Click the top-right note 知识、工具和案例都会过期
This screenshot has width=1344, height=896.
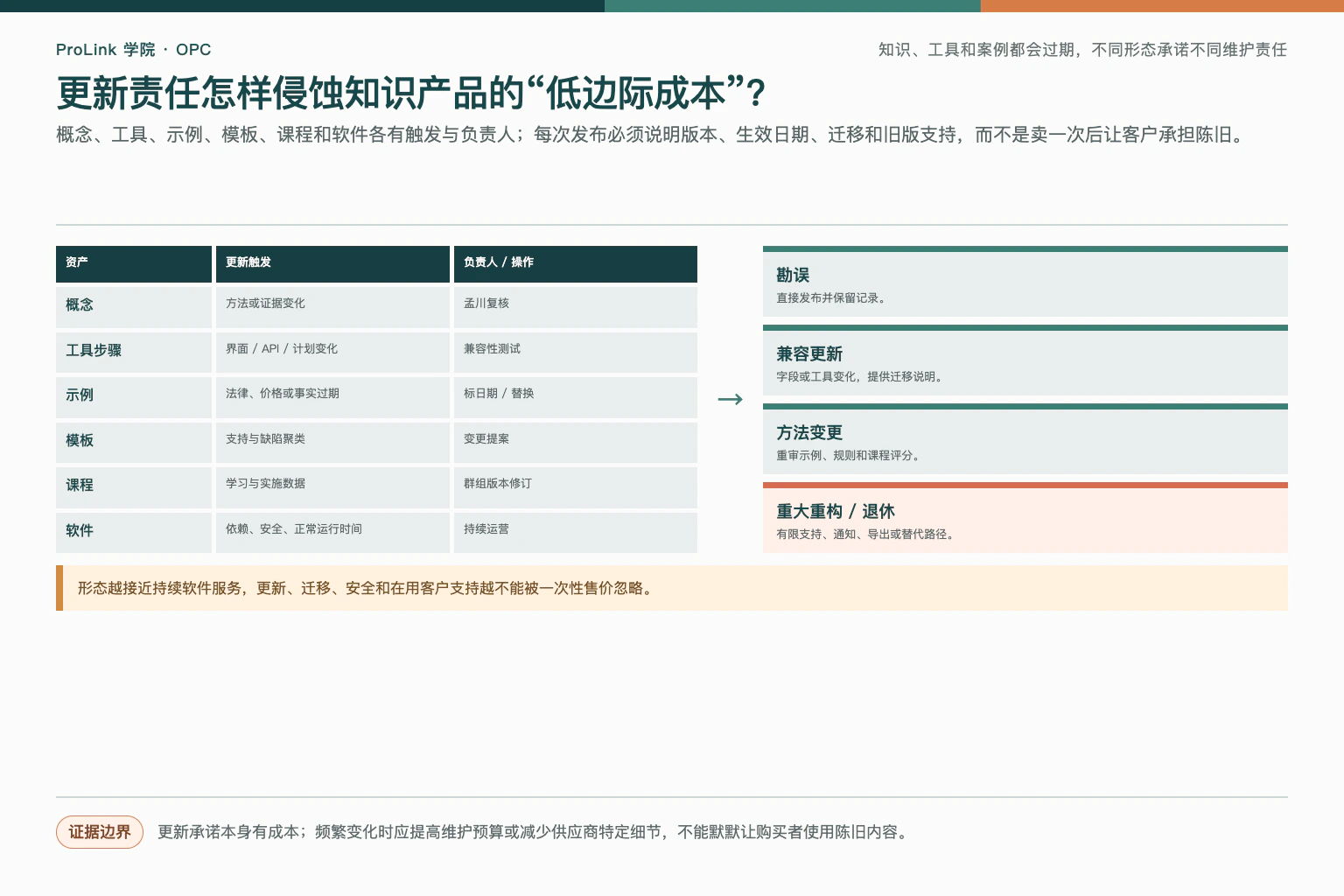click(x=1082, y=50)
